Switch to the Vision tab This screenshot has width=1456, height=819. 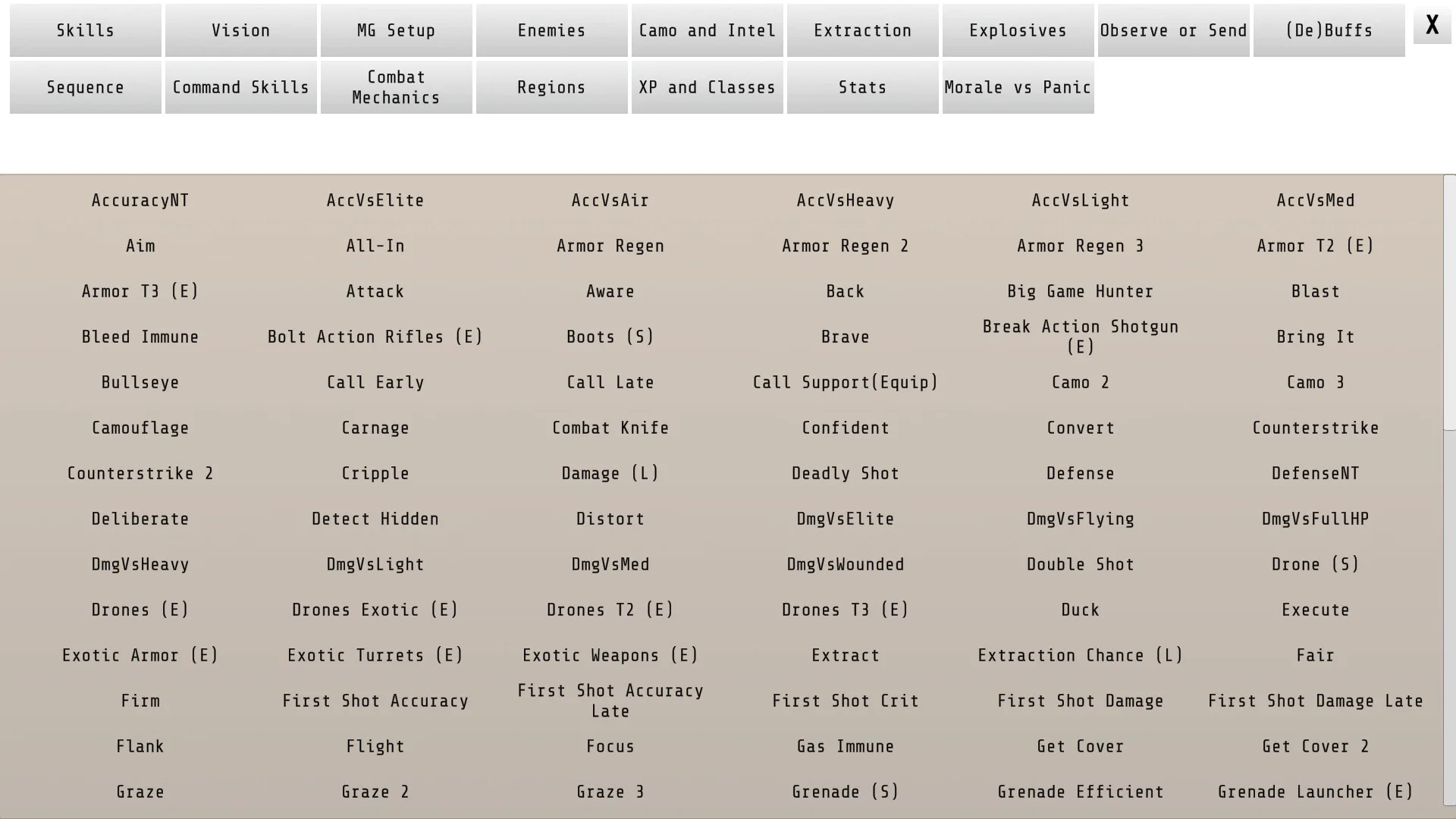click(x=241, y=30)
